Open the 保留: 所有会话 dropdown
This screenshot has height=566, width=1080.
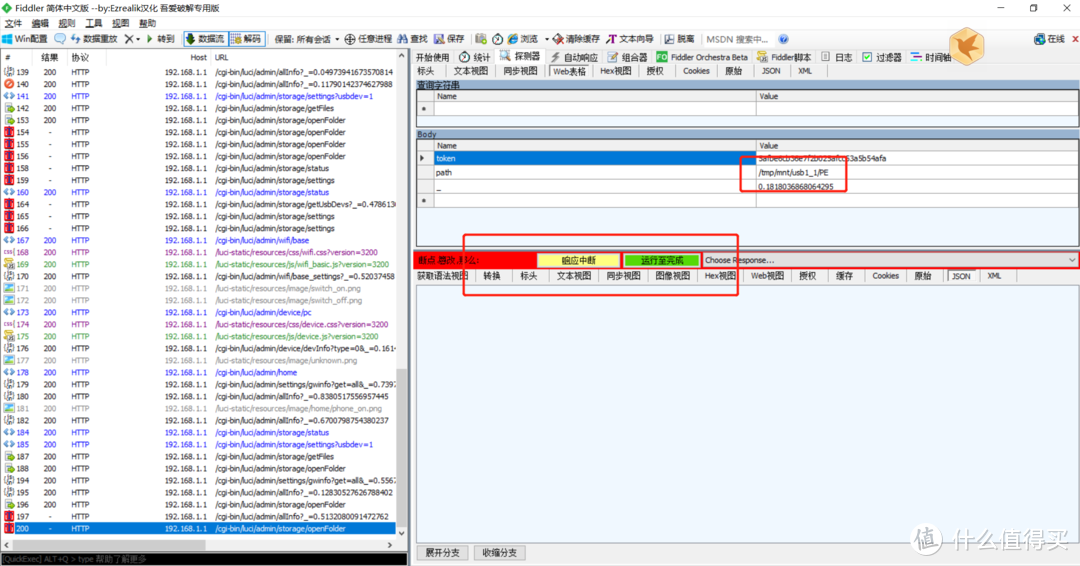click(307, 39)
